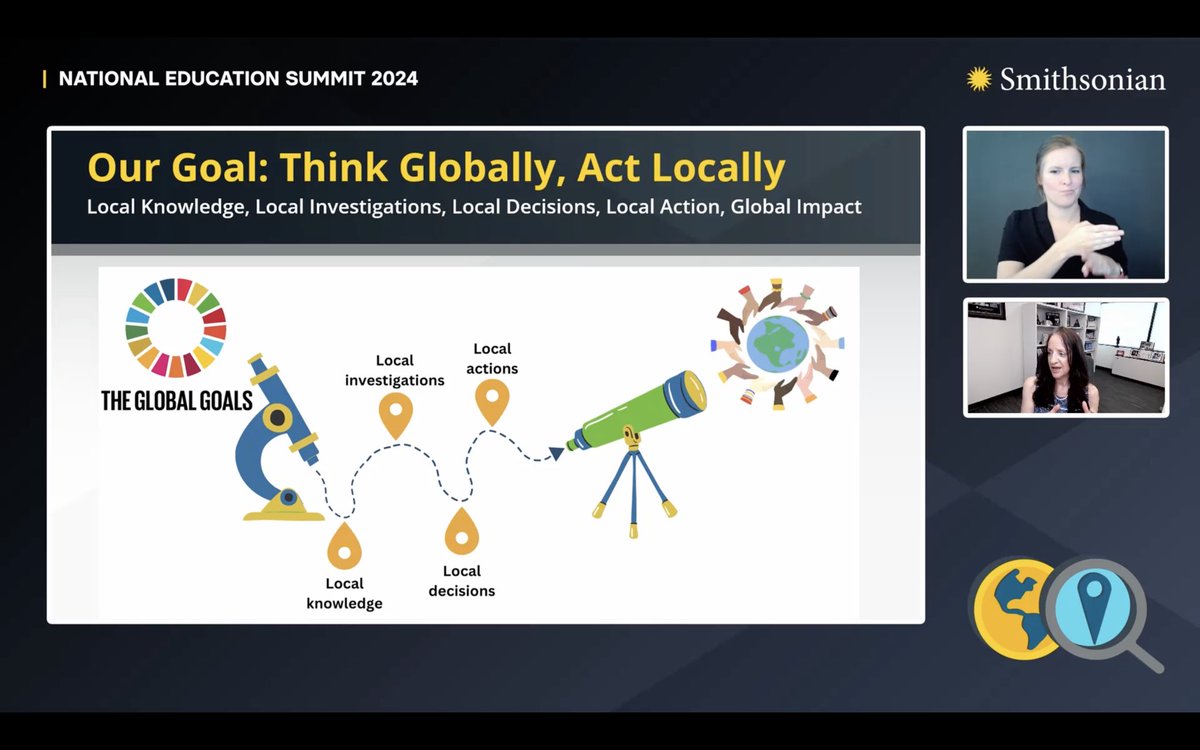Click the "Local investigations" label

(395, 370)
